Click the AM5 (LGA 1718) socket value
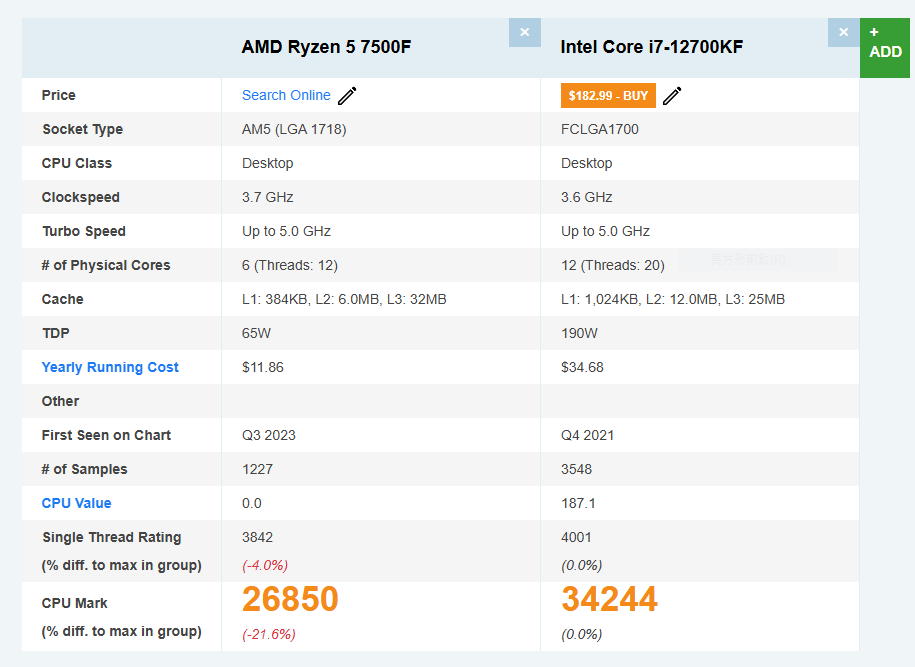This screenshot has height=667, width=915. coord(294,129)
